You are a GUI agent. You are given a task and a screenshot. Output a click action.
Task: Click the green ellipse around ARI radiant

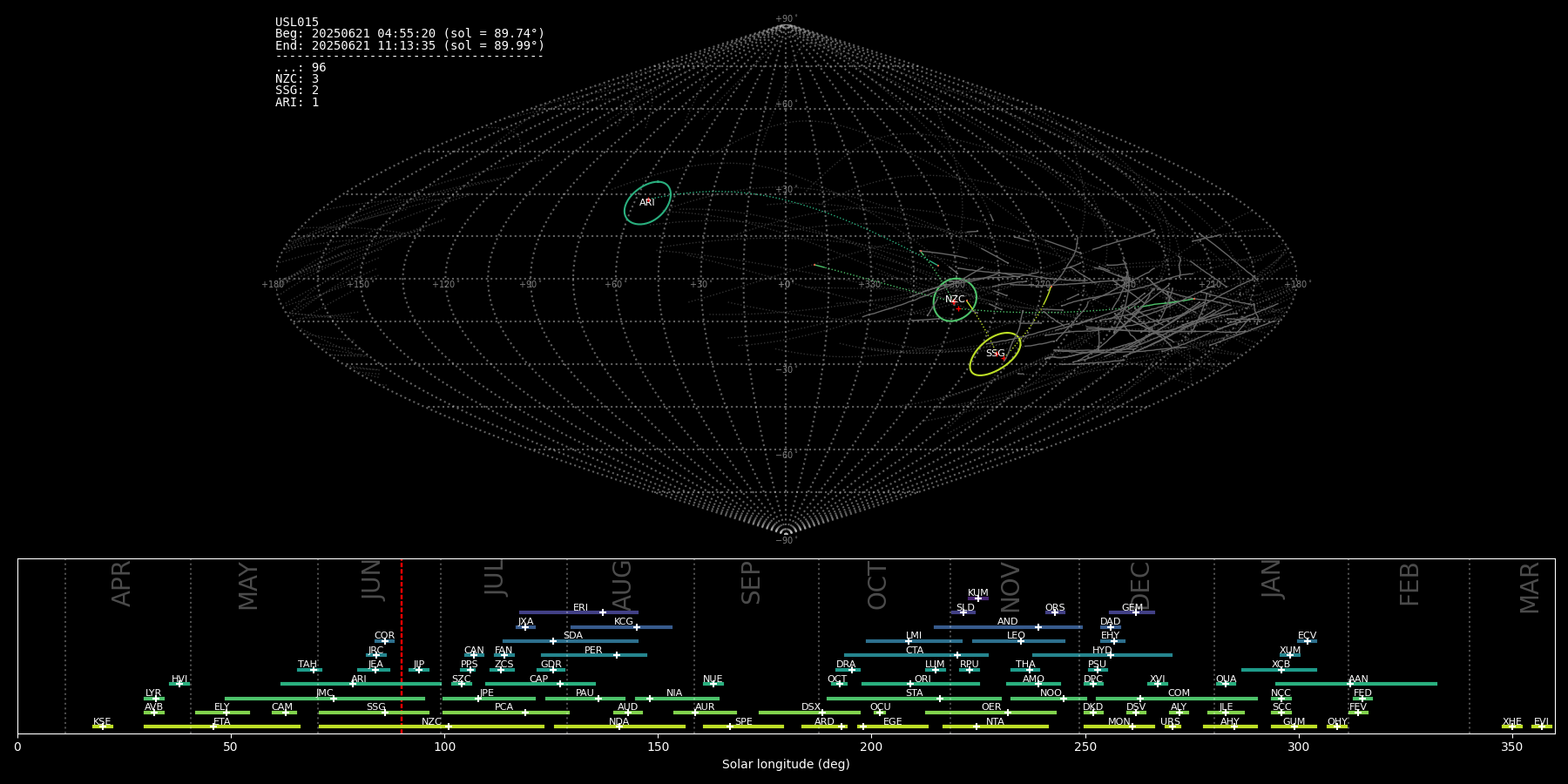click(647, 203)
